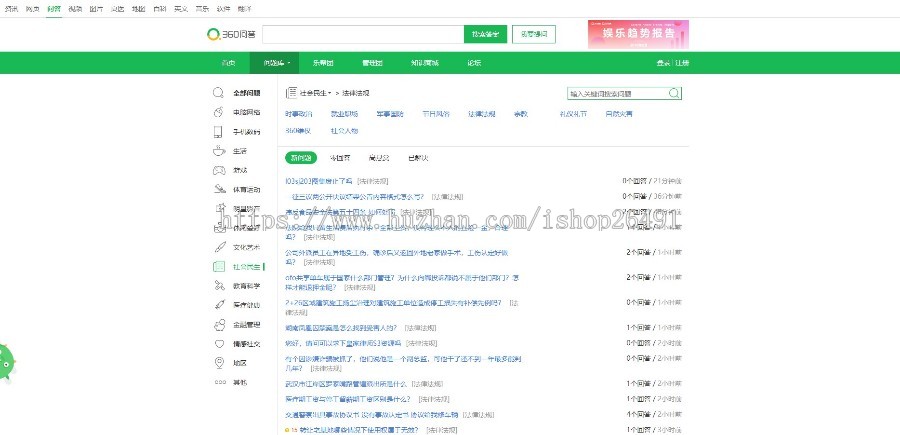Click the 360问答 logo

pyautogui.click(x=230, y=34)
